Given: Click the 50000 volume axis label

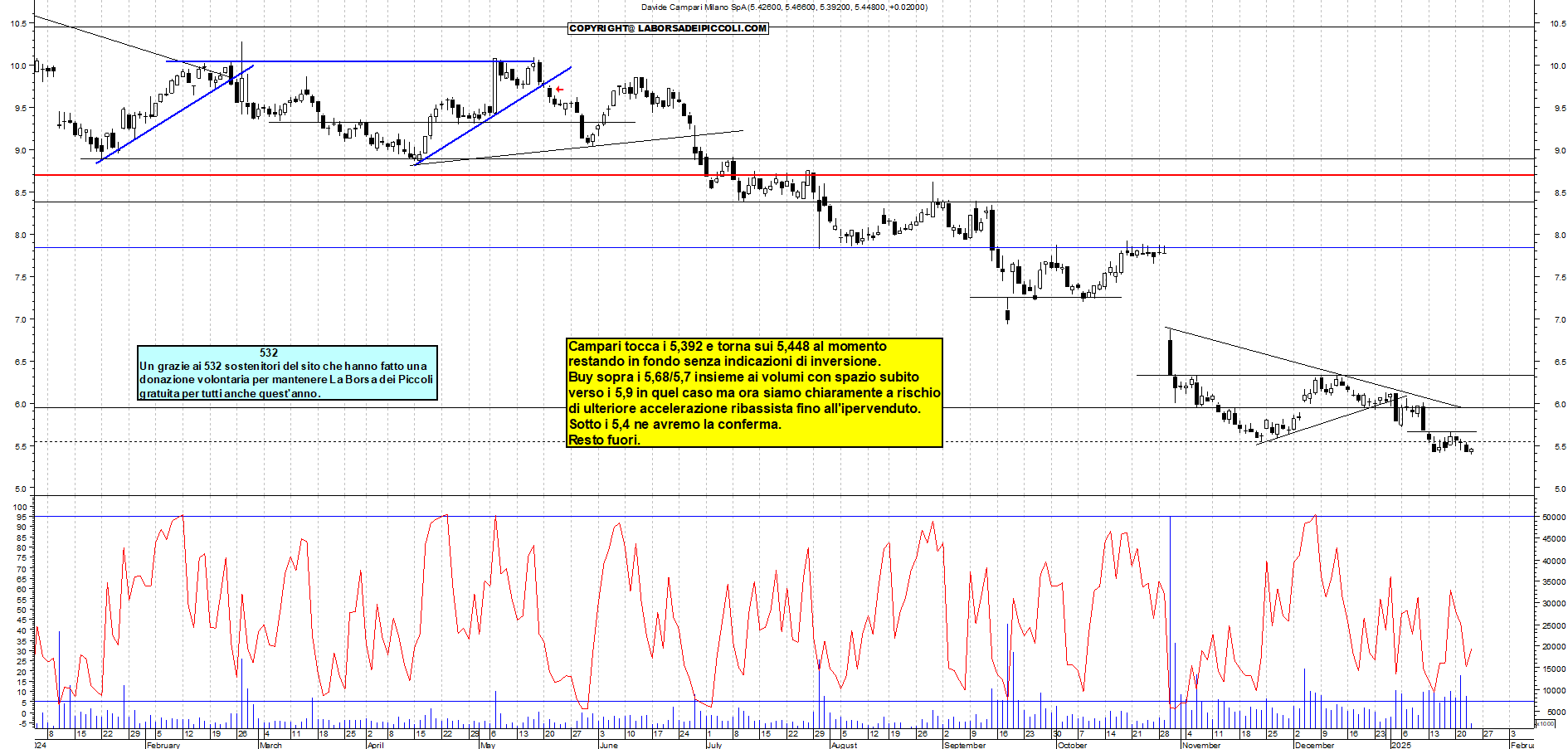Looking at the screenshot, I should coord(1554,517).
